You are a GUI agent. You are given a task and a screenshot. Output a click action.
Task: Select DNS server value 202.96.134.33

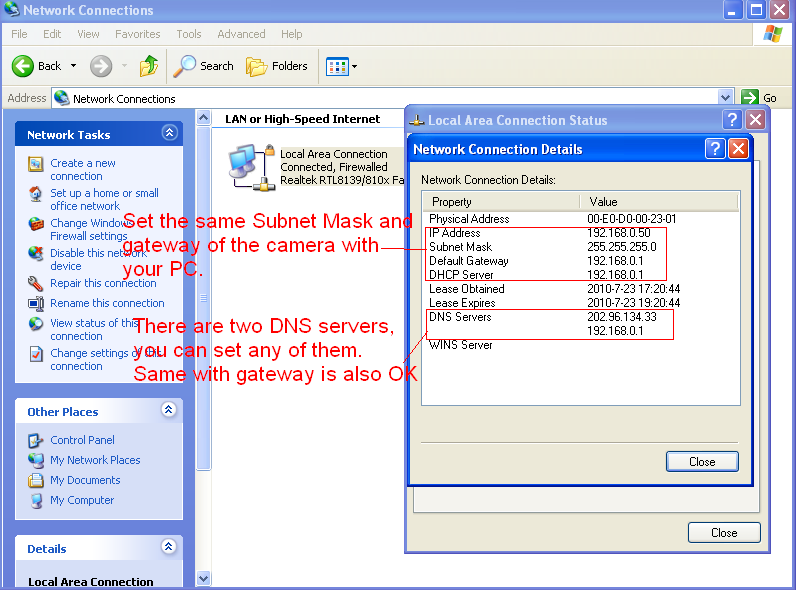tap(621, 317)
